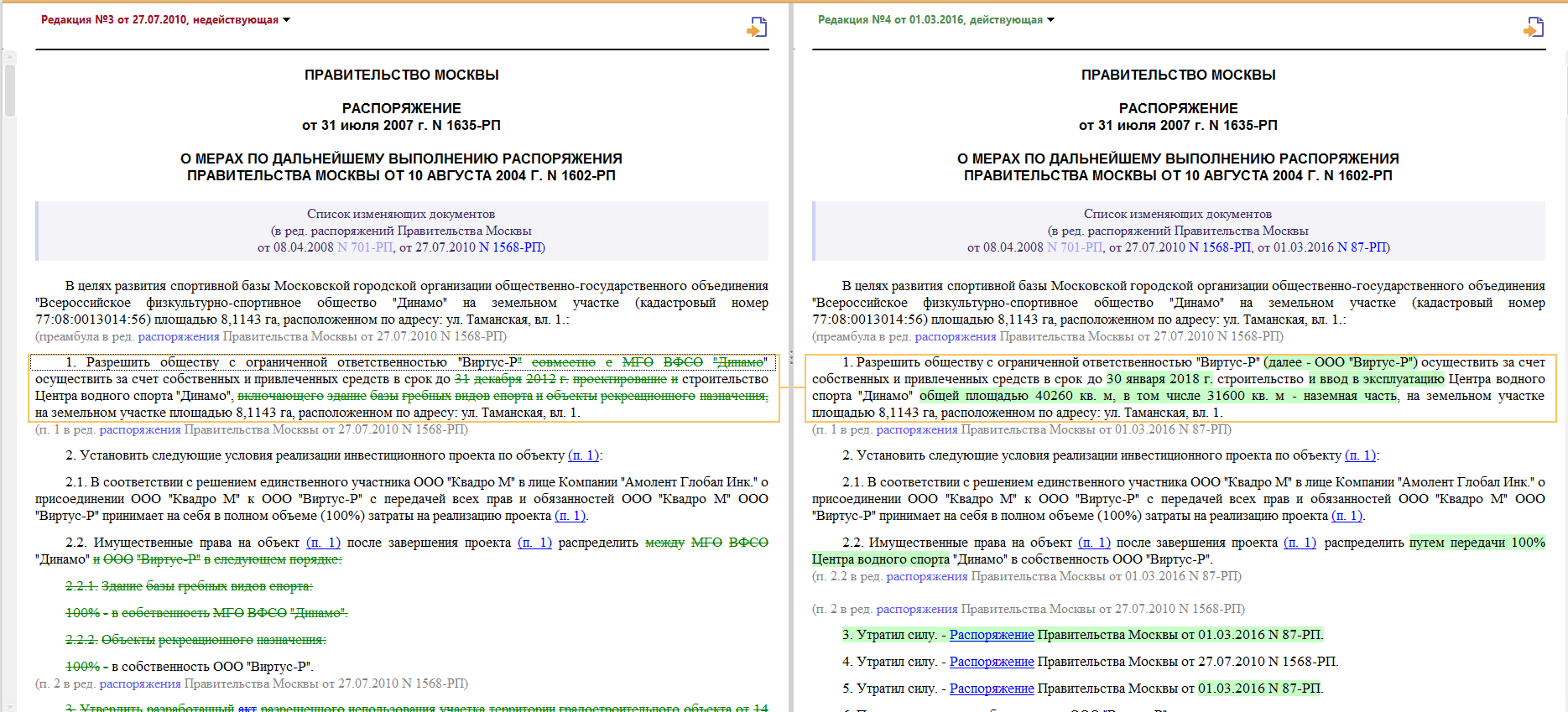
Task: Click highlighted '(далее - ООО "Виртус-Р")' text
Action: (x=1341, y=362)
